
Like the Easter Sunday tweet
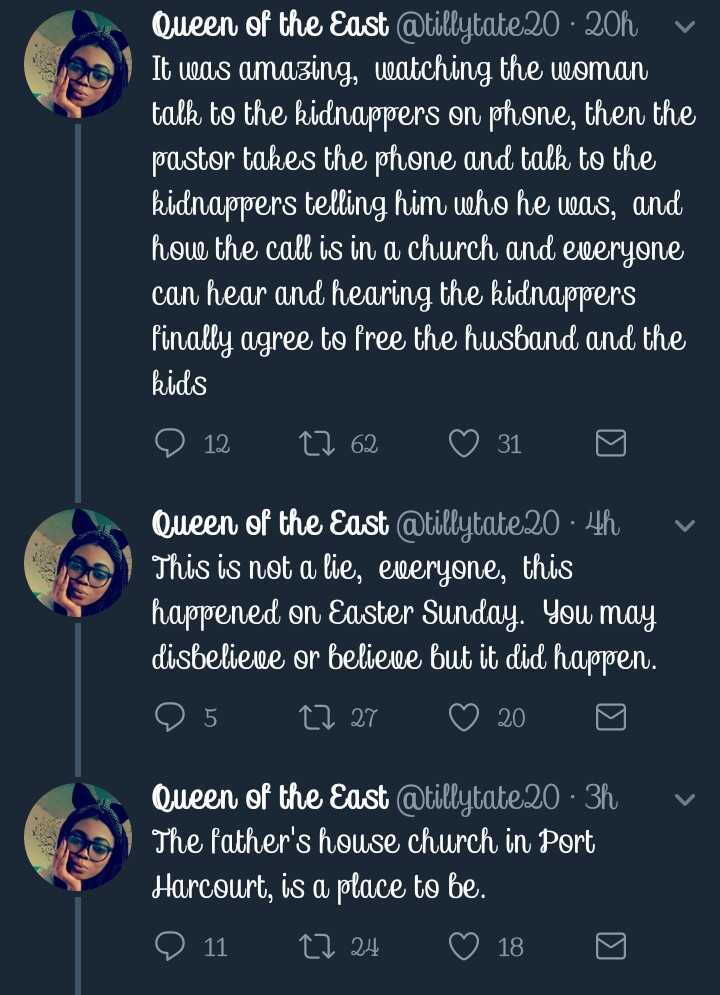(464, 717)
